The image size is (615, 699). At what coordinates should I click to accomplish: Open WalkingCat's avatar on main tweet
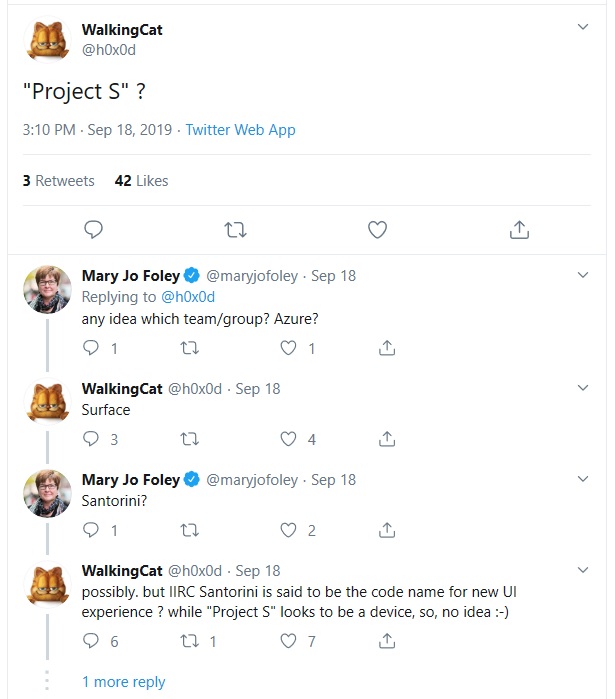pyautogui.click(x=47, y=40)
